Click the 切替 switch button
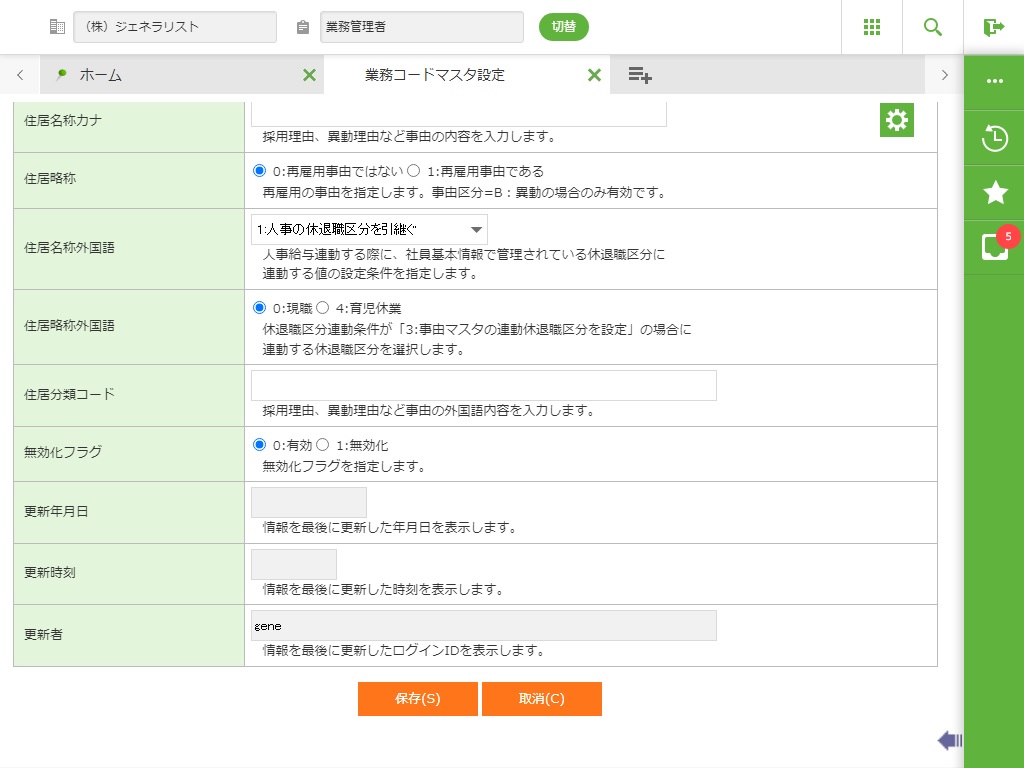1024x768 pixels. point(563,27)
